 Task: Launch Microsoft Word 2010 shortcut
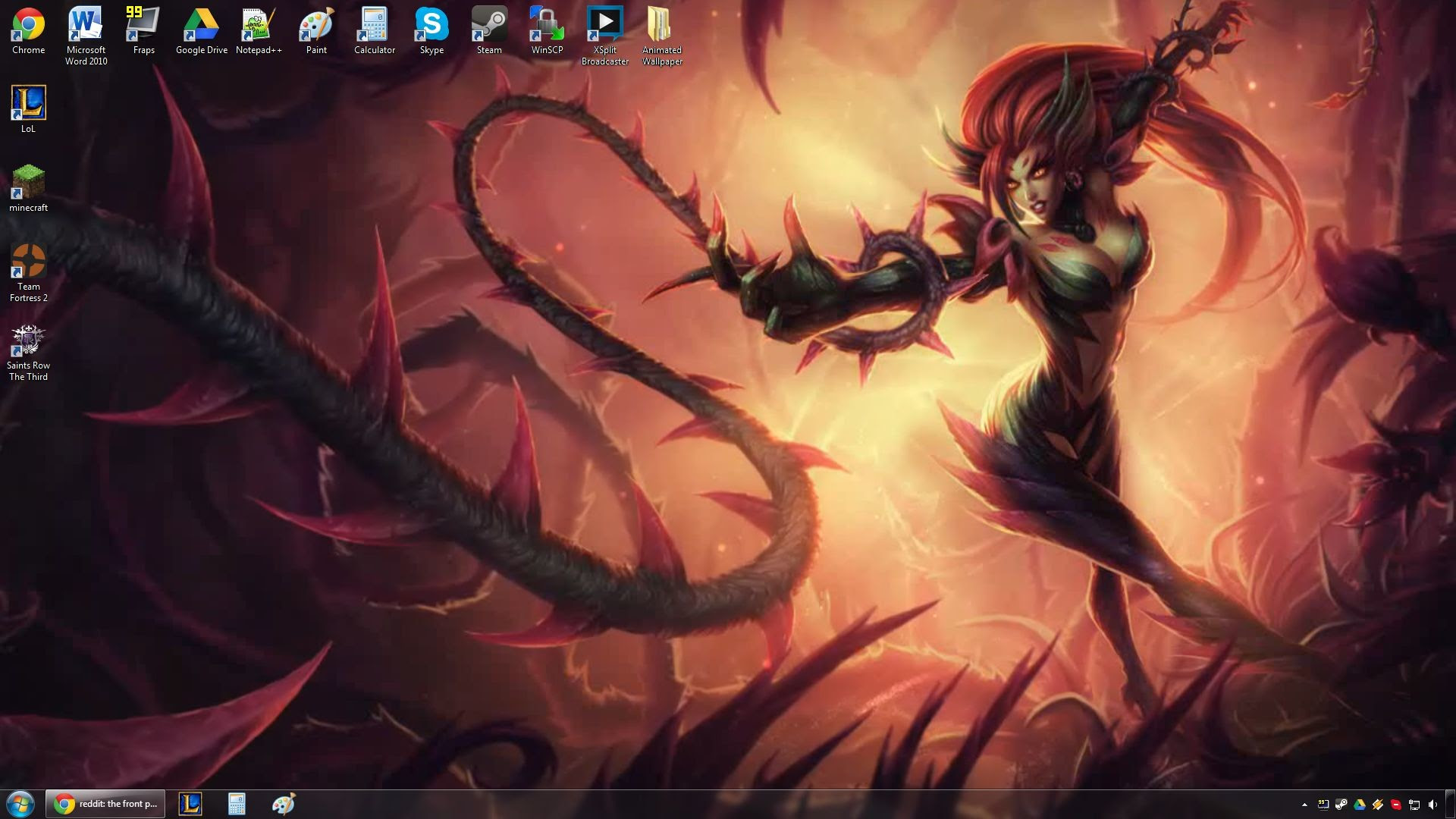pos(86,26)
